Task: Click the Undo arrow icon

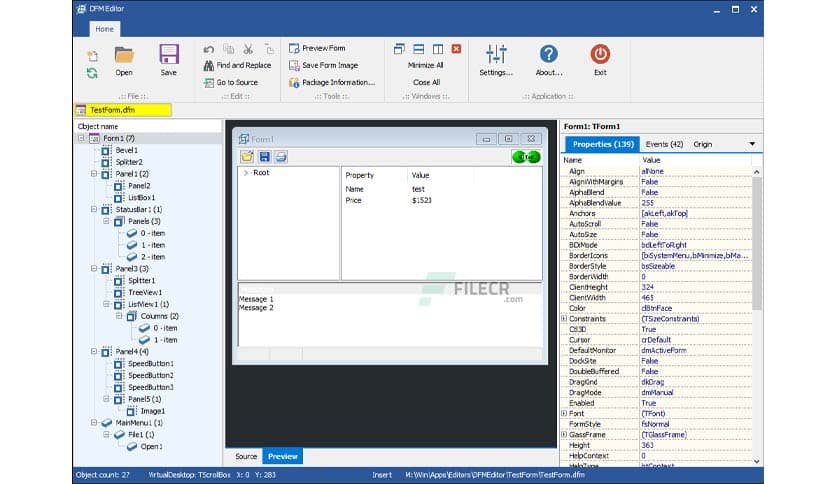Action: tap(208, 49)
